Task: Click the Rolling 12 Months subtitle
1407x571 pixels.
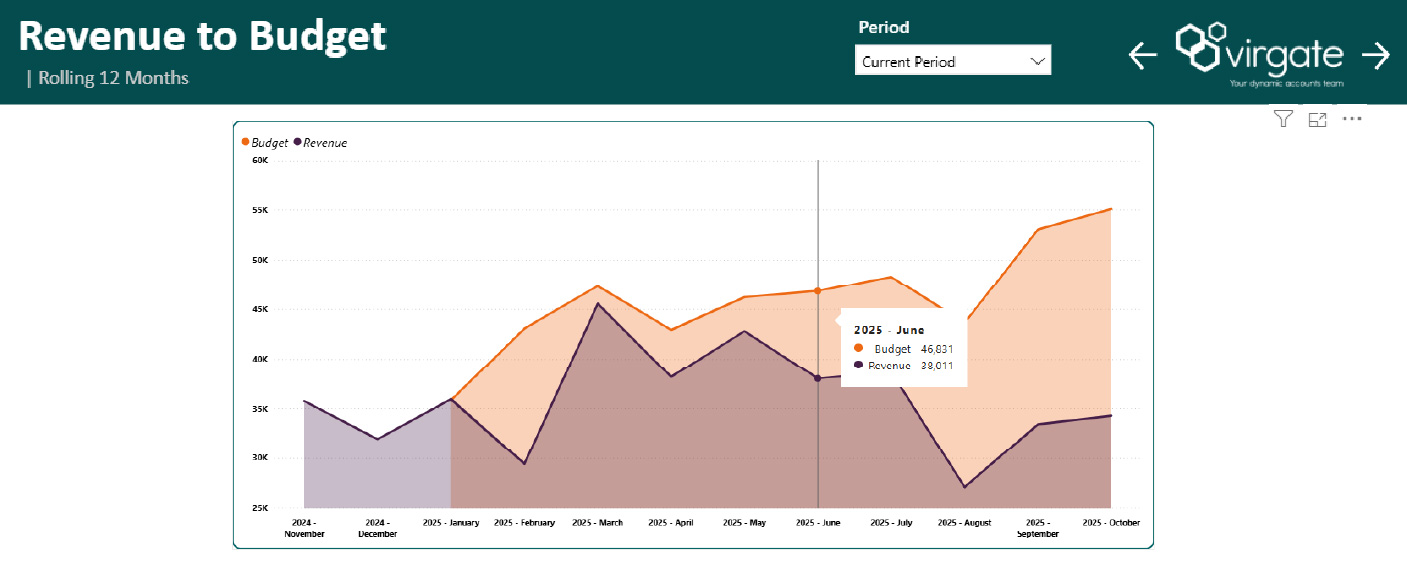Action: (x=112, y=78)
